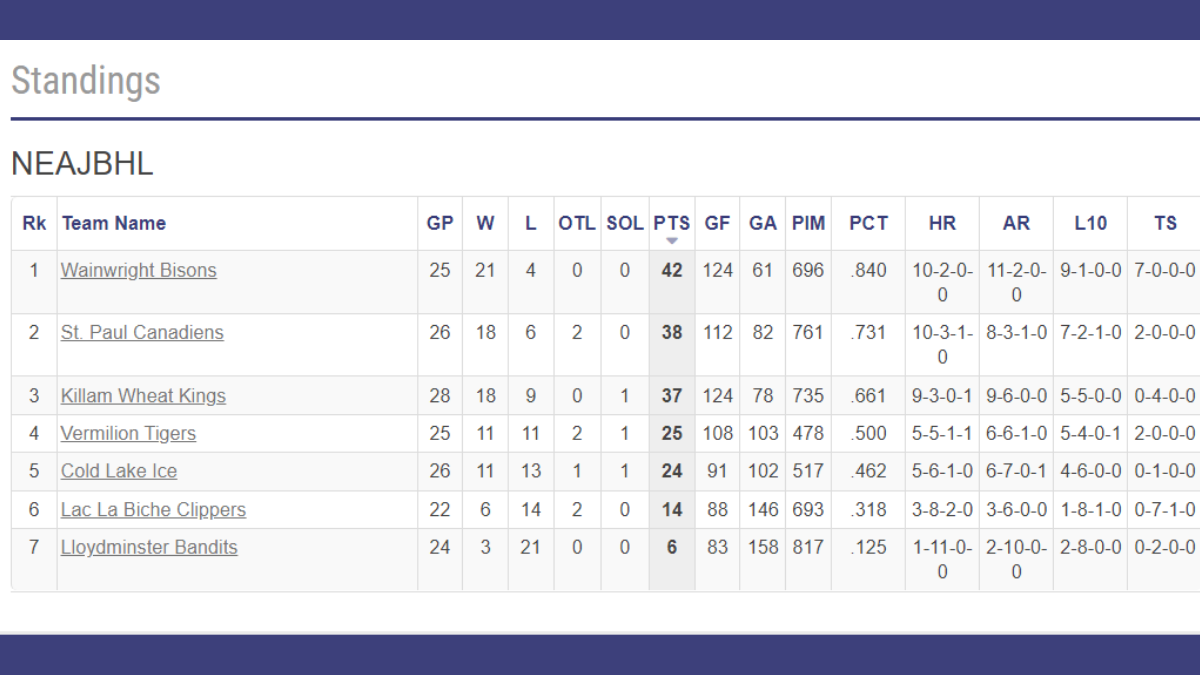
Task: Sort standings by the GP column
Action: (440, 223)
